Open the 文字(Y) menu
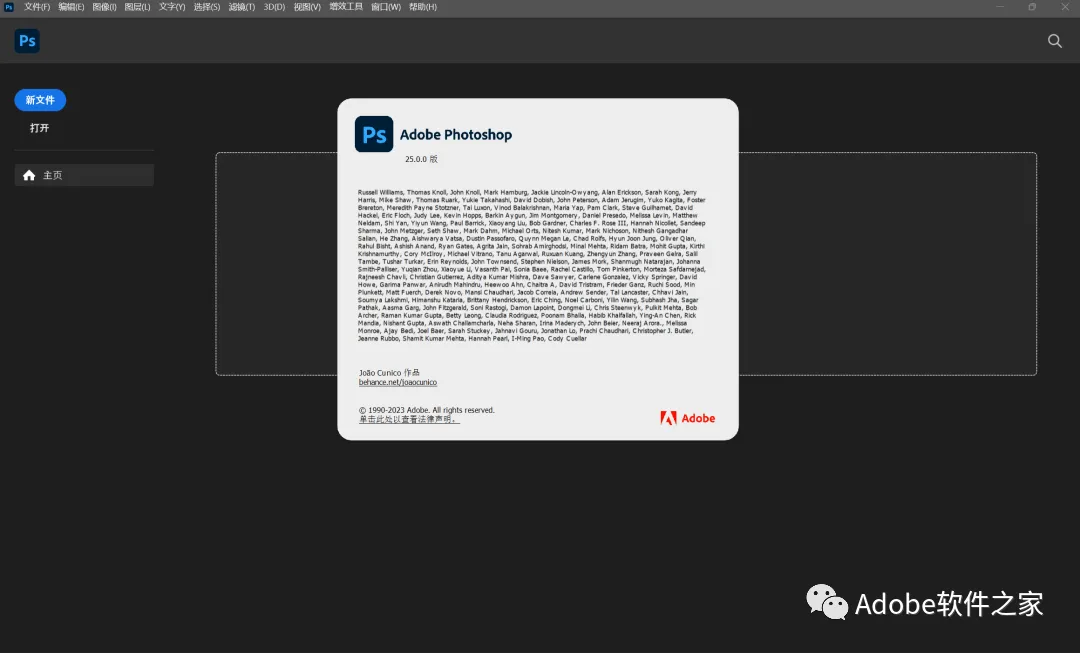Viewport: 1080px width, 653px height. pyautogui.click(x=172, y=7)
